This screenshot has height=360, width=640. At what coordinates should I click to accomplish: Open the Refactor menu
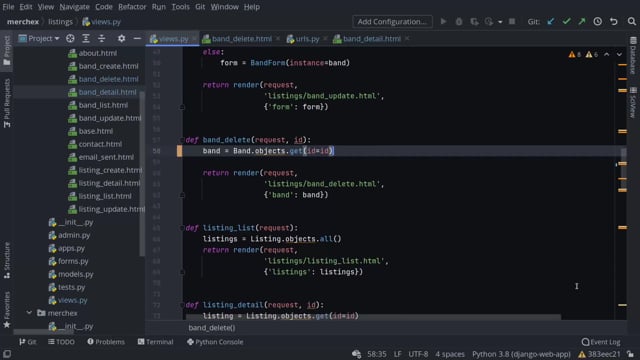tap(132, 7)
